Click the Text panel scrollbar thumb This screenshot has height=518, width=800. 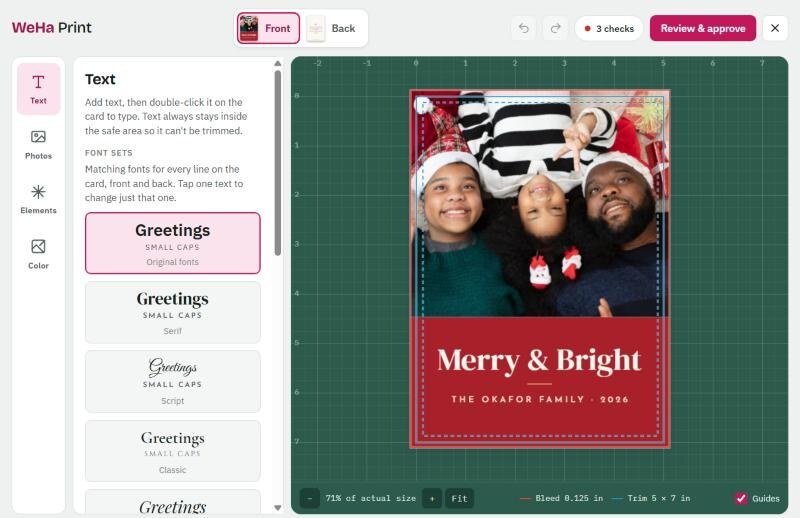tap(278, 163)
